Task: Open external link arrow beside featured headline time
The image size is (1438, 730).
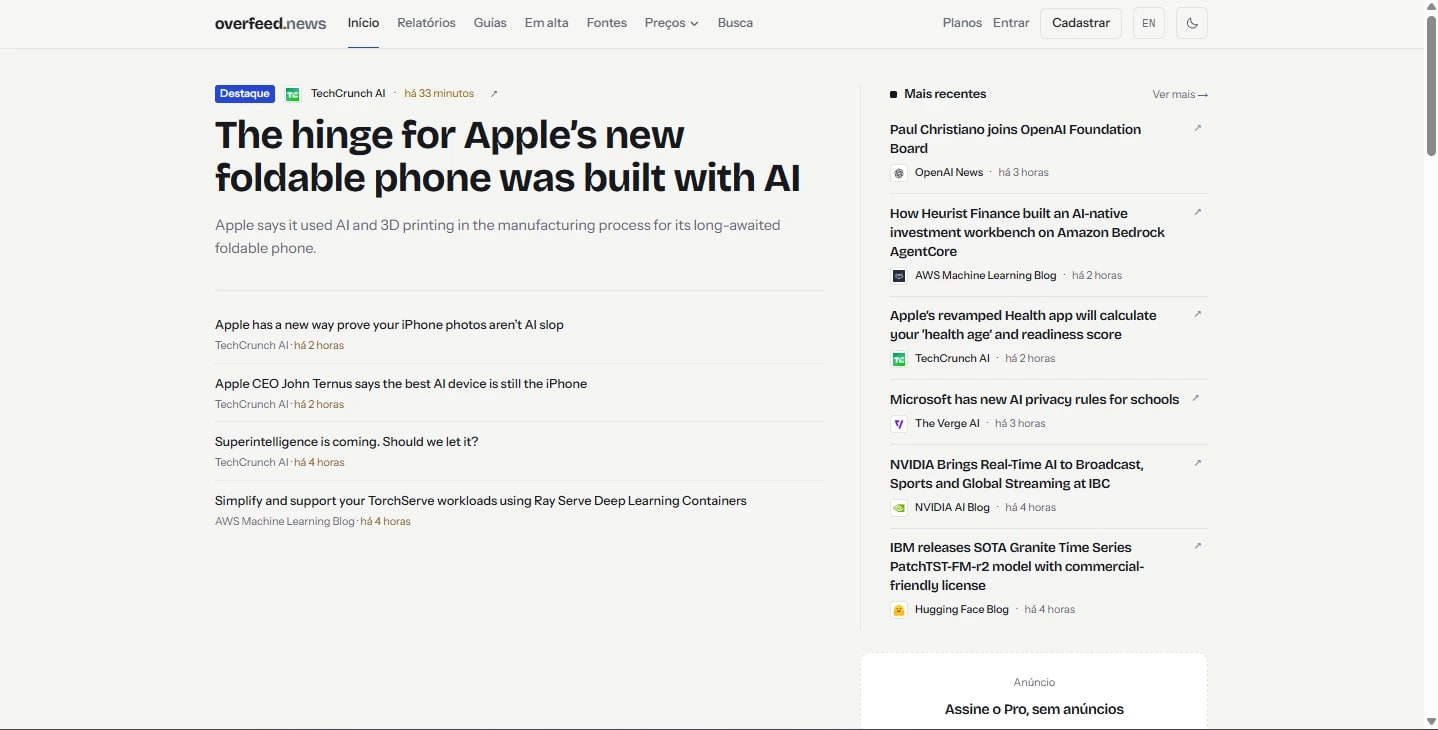Action: [x=494, y=94]
